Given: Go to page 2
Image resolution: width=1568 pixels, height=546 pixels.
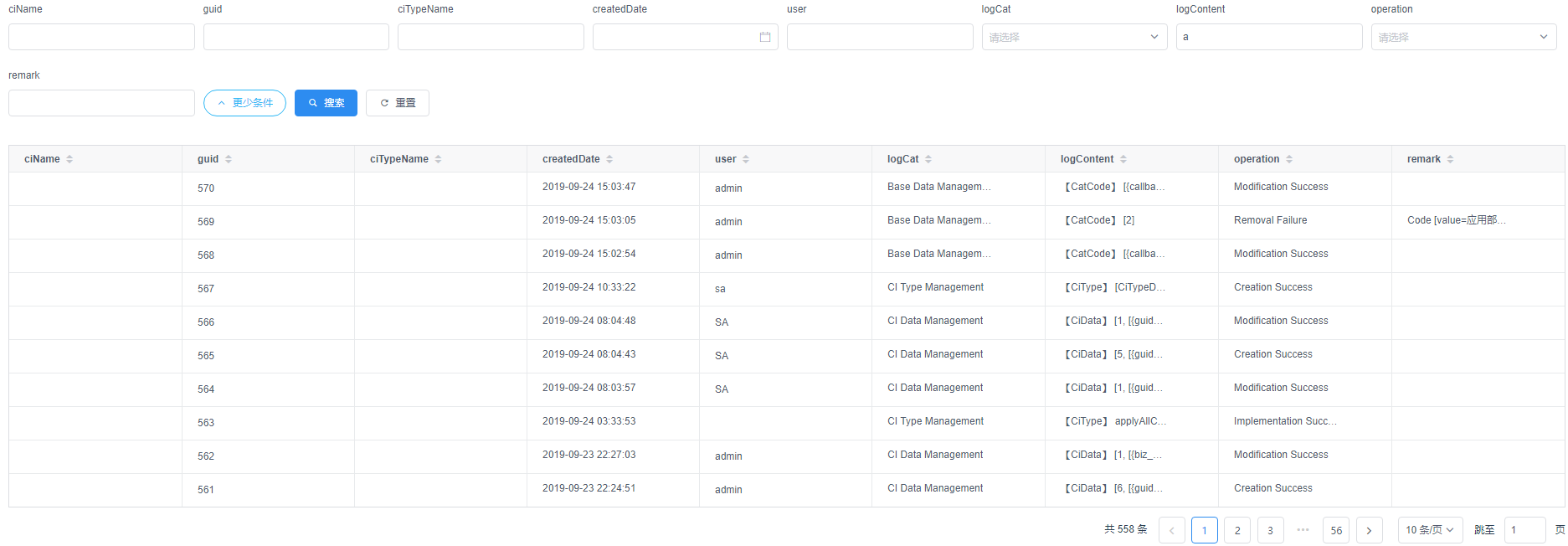Looking at the screenshot, I should pyautogui.click(x=1237, y=530).
